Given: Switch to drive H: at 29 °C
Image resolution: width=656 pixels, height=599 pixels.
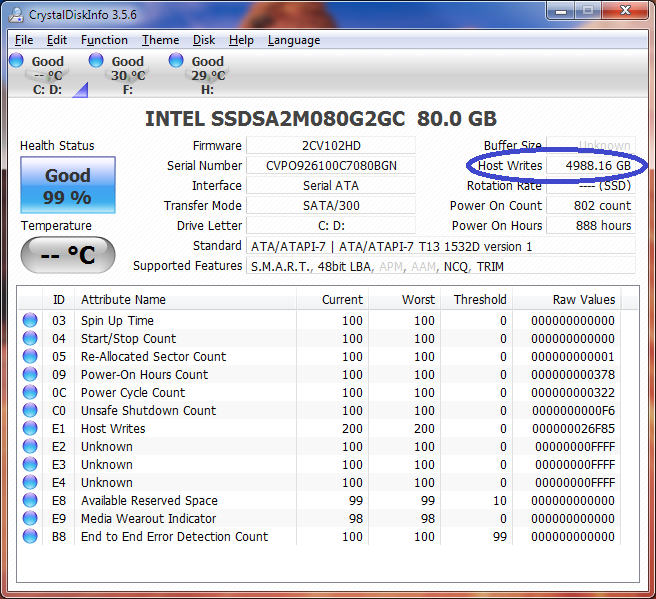Looking at the screenshot, I should pyautogui.click(x=208, y=75).
